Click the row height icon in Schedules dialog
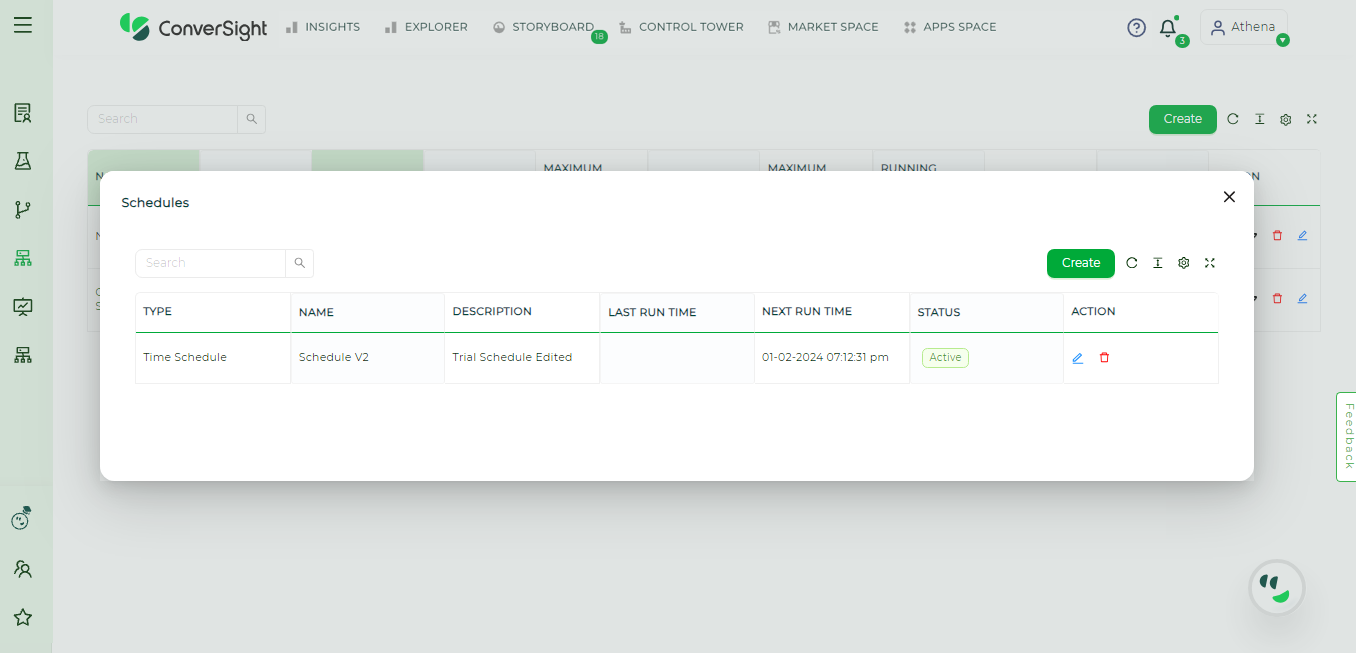1356x653 pixels. click(1158, 263)
